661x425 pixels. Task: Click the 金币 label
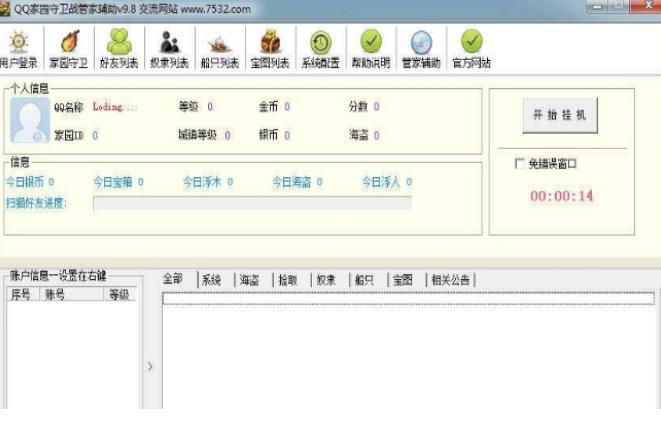coord(269,107)
